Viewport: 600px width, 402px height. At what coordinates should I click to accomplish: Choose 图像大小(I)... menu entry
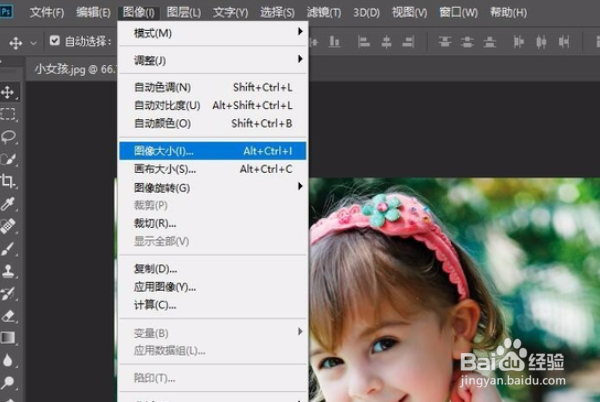click(x=213, y=151)
